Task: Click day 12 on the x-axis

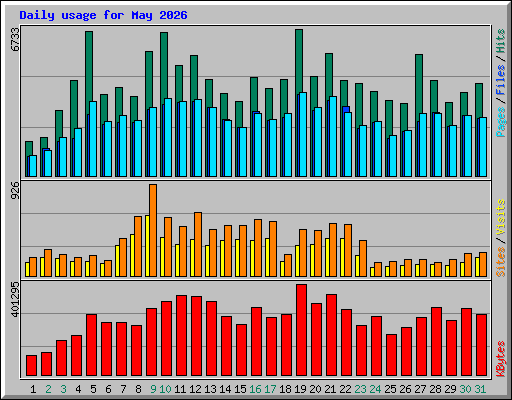Action: (195, 389)
